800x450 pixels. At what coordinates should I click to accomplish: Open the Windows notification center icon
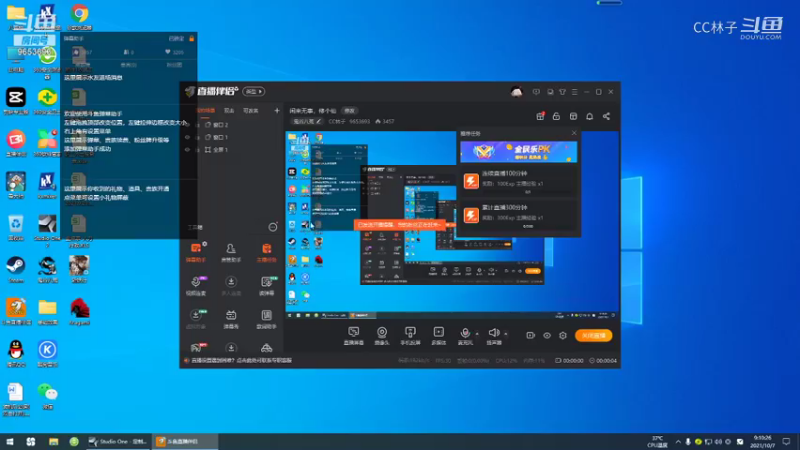click(786, 441)
